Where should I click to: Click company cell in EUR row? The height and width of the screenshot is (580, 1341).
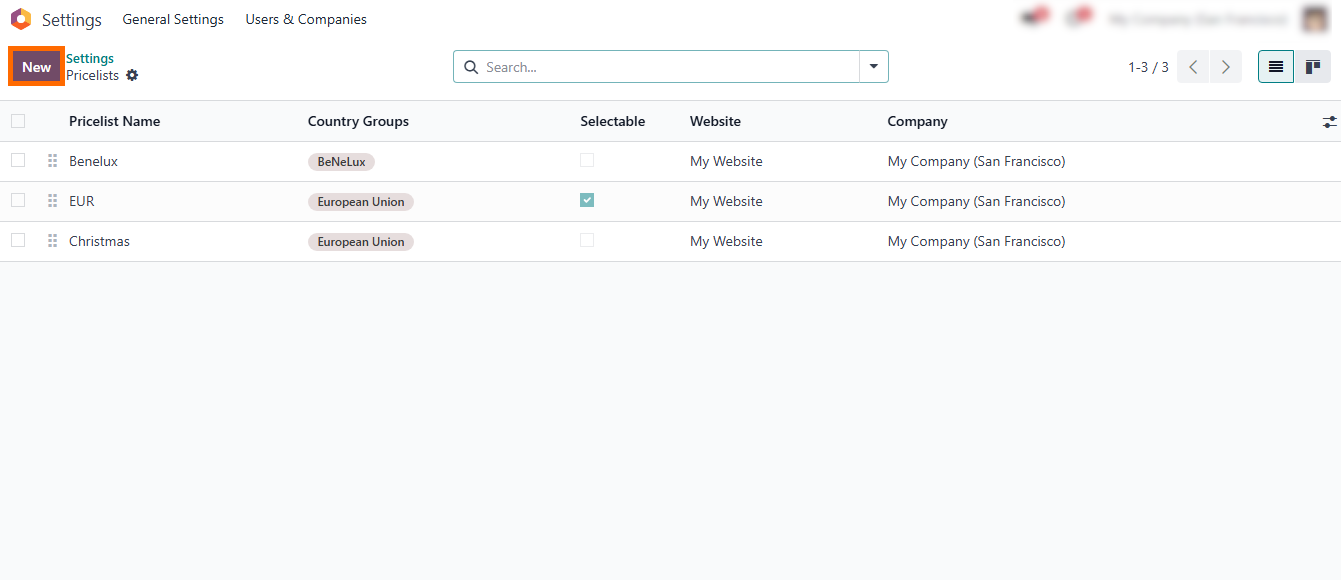click(977, 201)
